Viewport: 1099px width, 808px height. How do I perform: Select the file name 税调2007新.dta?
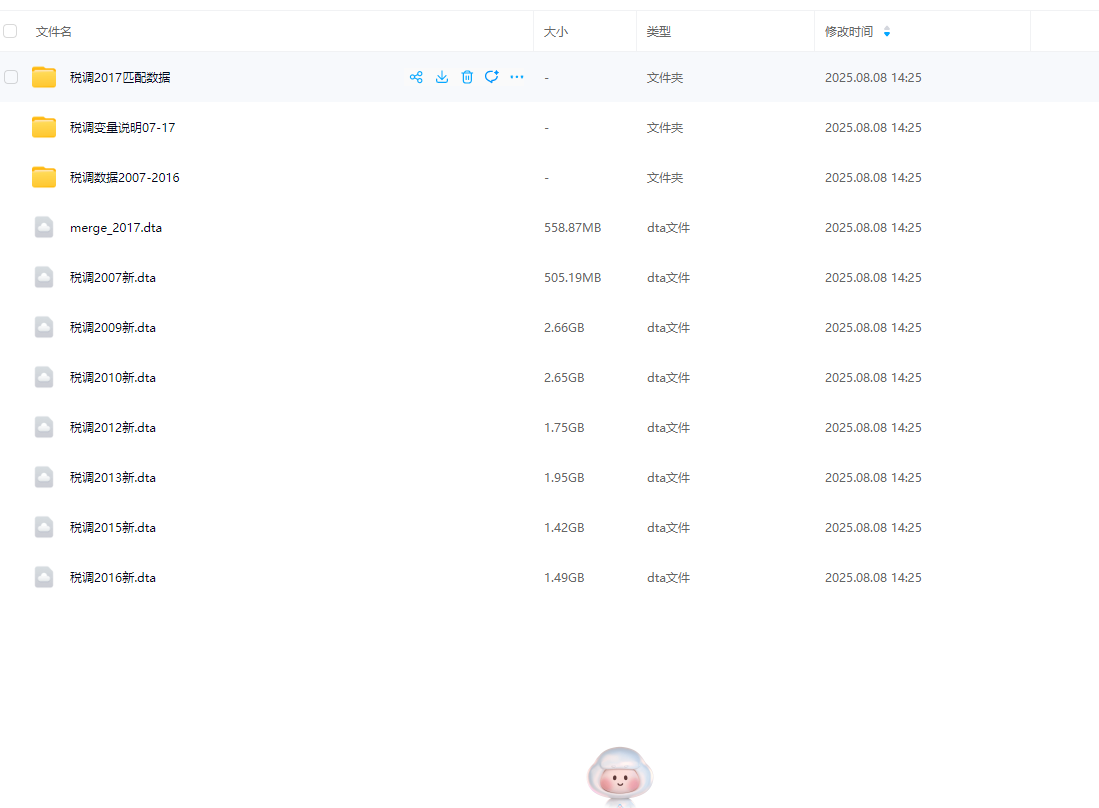[x=113, y=278]
